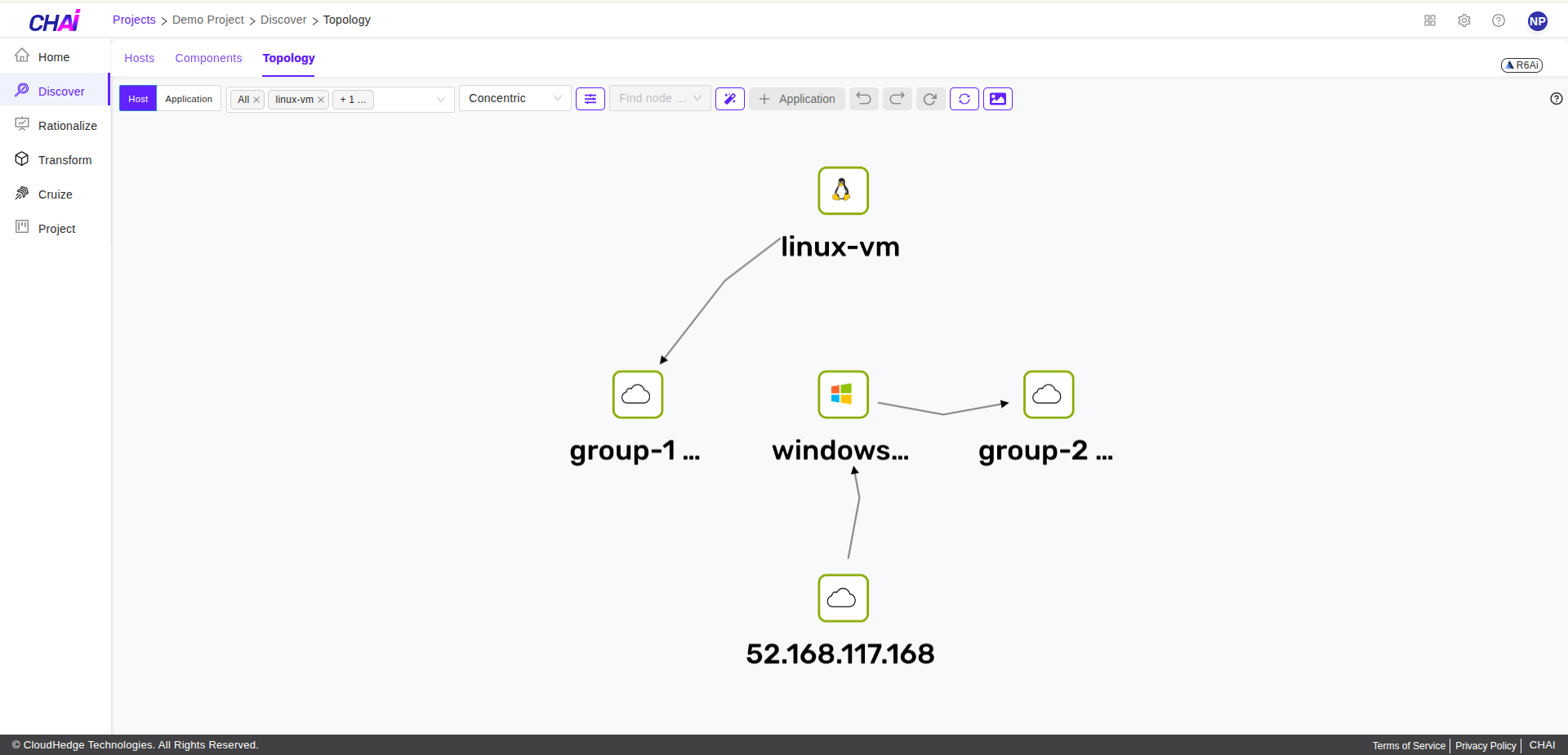Screen dimensions: 1568x755
Task: Open the Components tab
Action: pos(208,58)
